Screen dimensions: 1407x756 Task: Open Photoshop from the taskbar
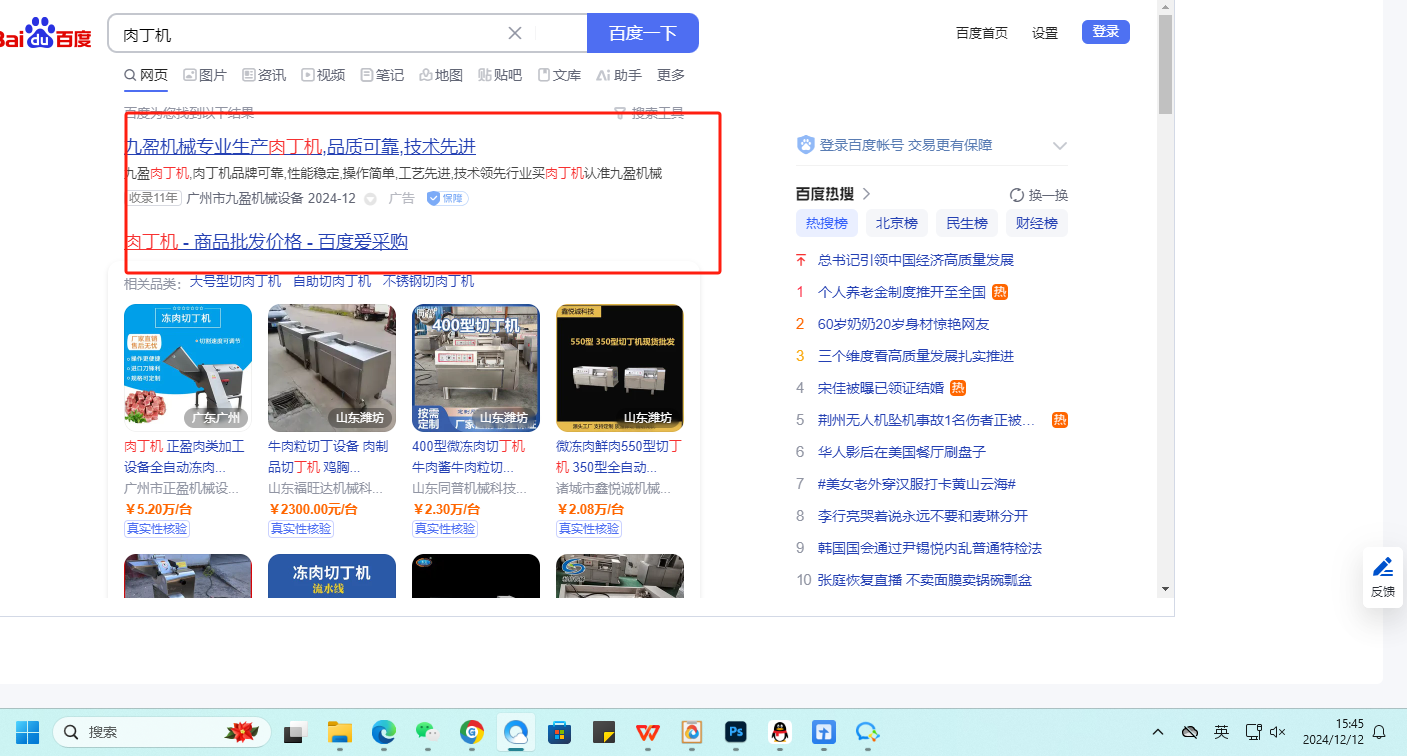click(736, 732)
